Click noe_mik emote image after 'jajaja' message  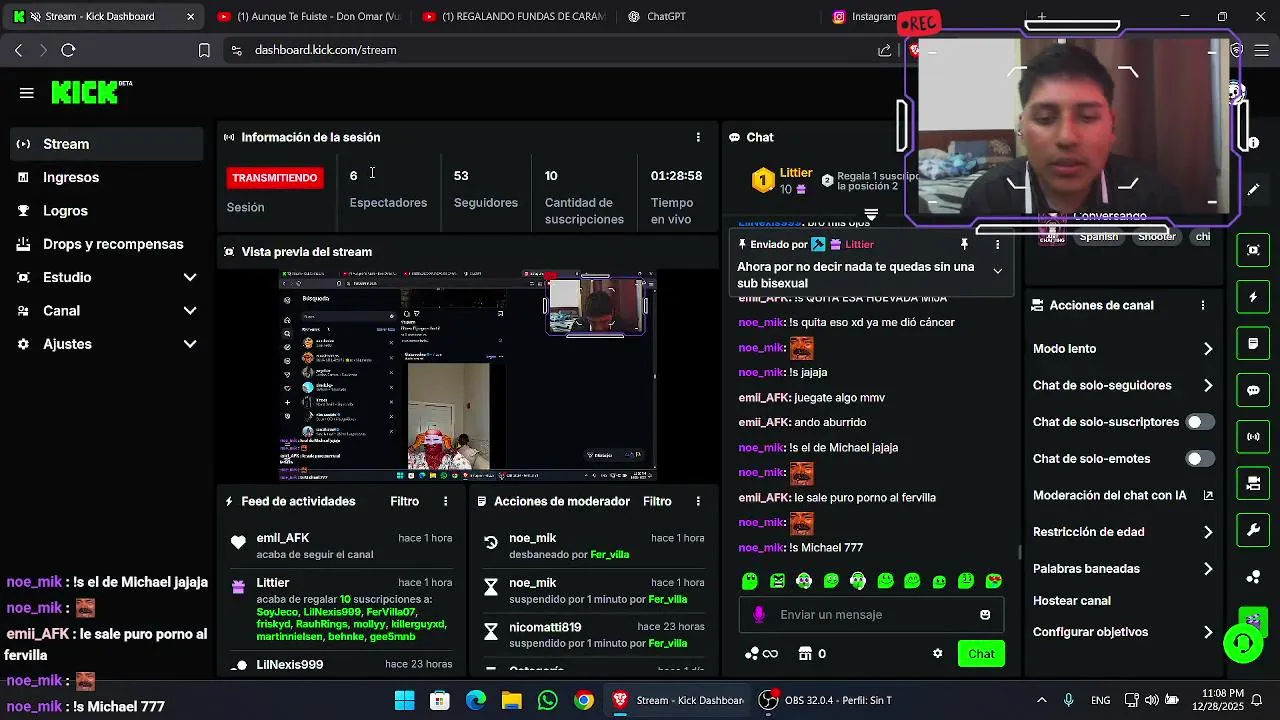coord(802,348)
